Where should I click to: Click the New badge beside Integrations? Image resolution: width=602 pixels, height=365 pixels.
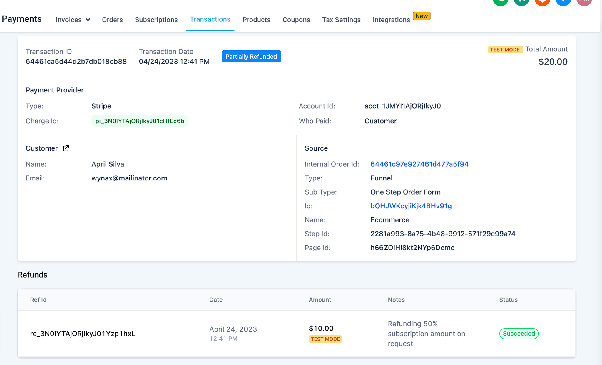[422, 16]
